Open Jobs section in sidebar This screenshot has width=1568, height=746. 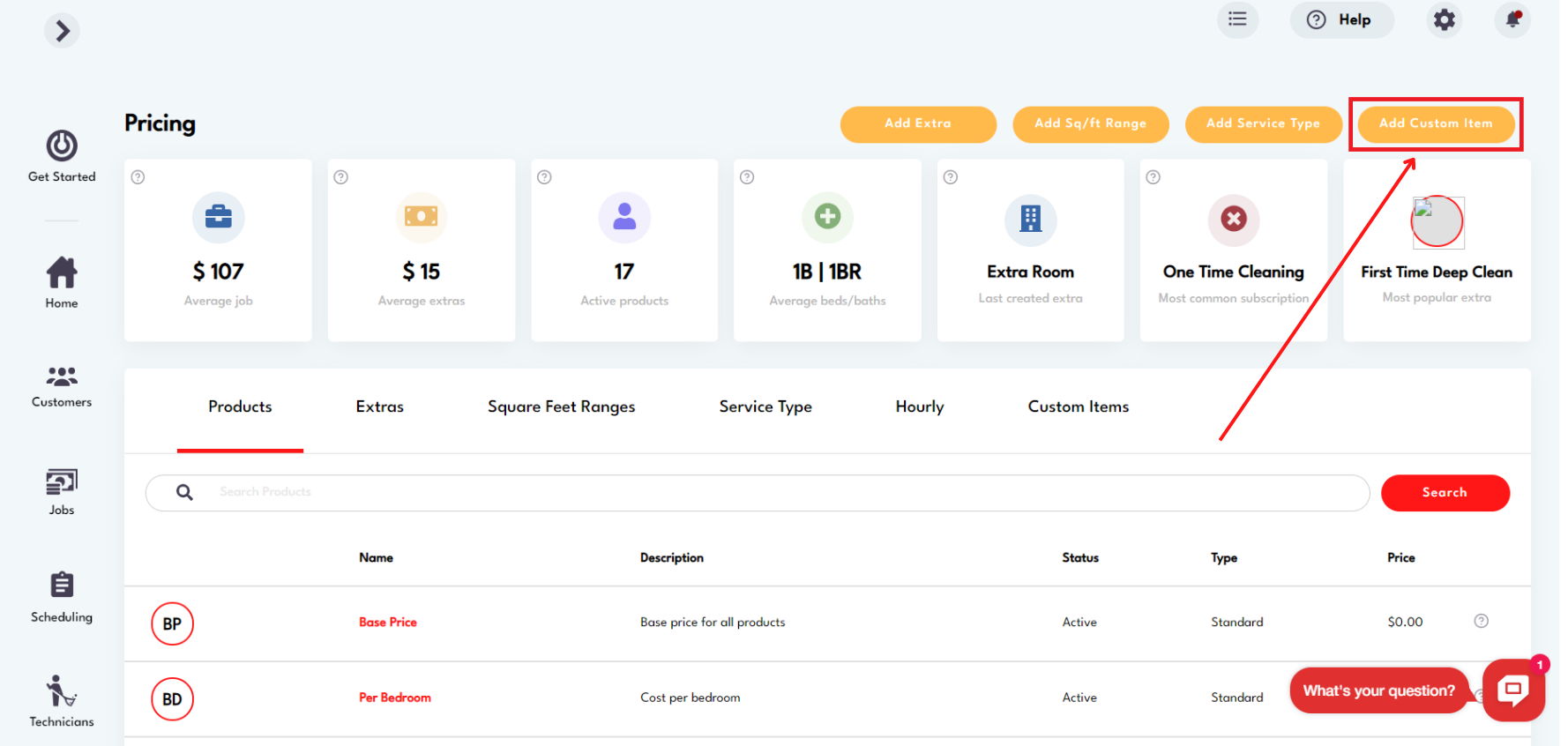click(62, 492)
